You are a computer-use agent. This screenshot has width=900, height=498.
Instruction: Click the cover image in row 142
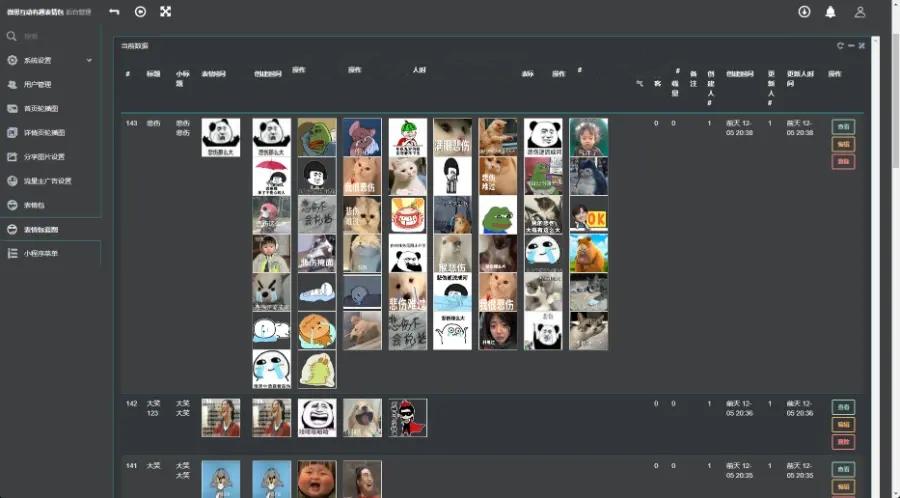point(220,418)
